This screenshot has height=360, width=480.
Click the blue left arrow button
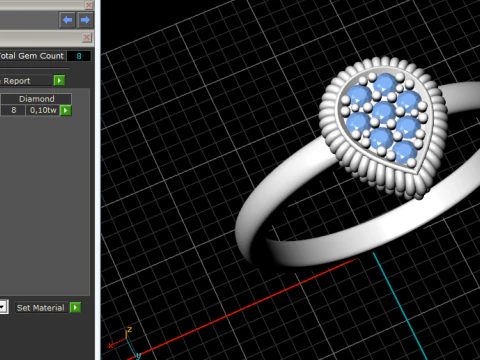(68, 20)
